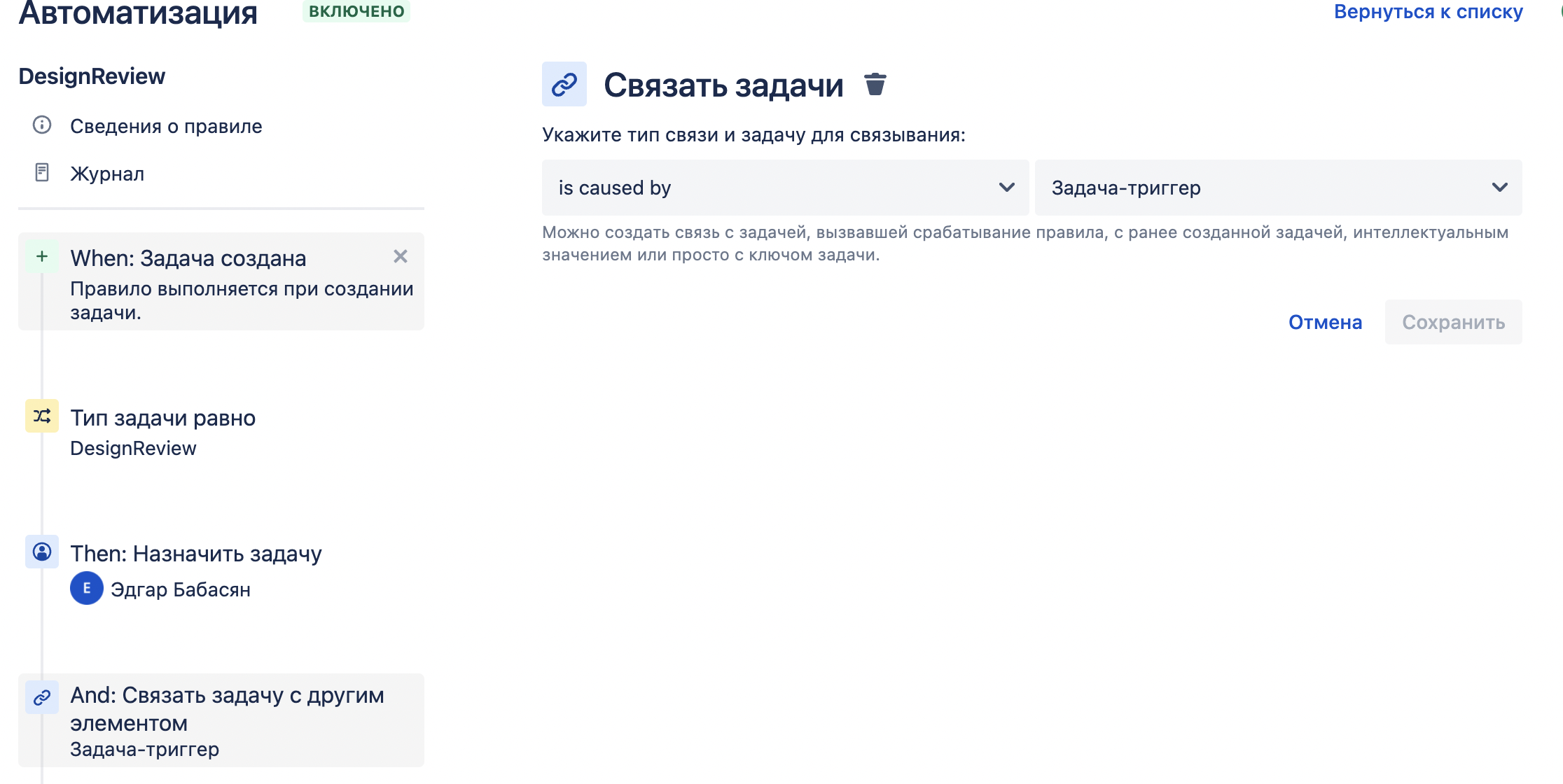Click the 'Можно создать связь с задачей' help text
Viewport: 1563px width, 784px height.
click(1025, 244)
